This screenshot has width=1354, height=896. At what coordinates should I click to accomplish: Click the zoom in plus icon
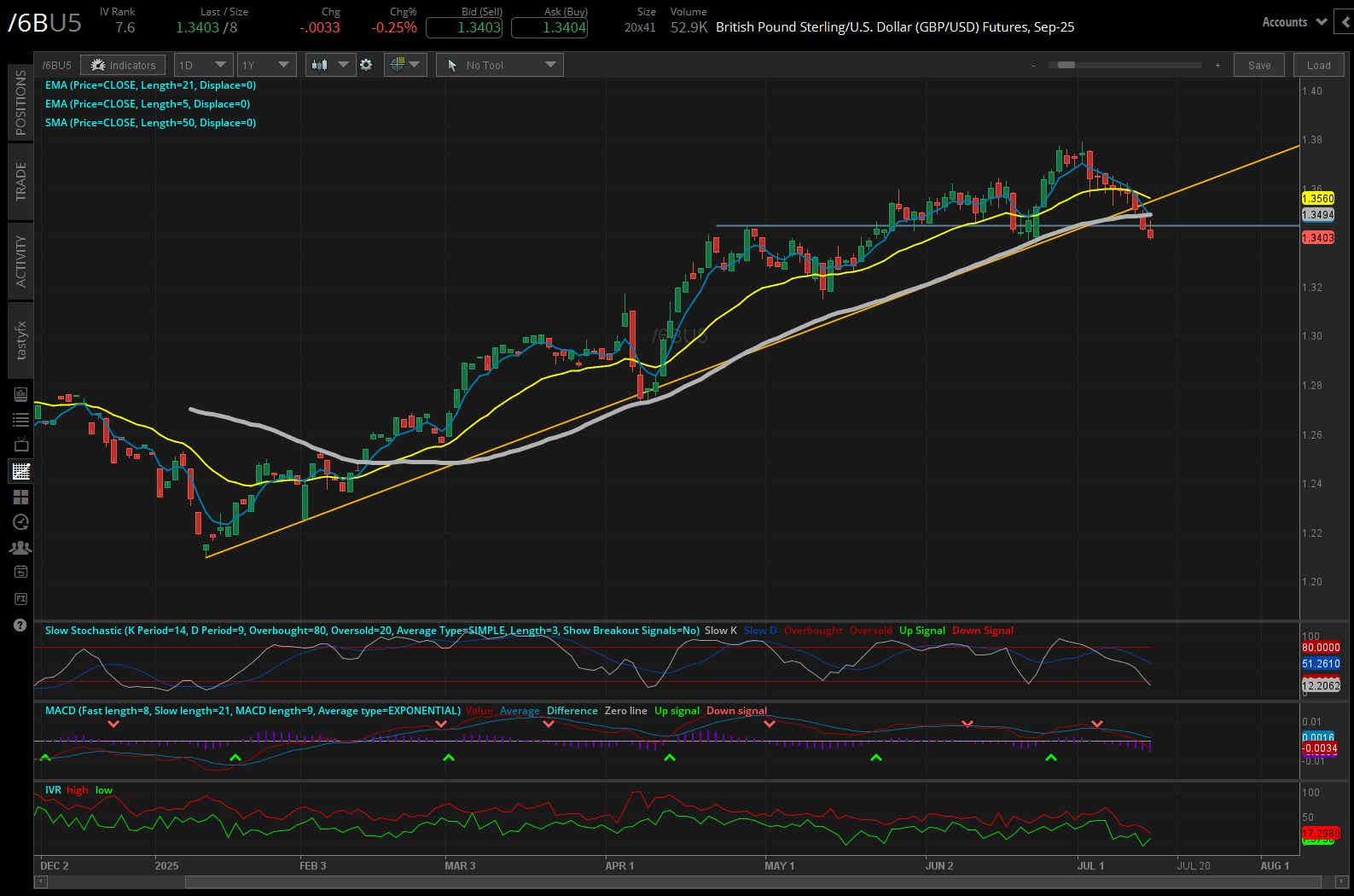point(1217,65)
